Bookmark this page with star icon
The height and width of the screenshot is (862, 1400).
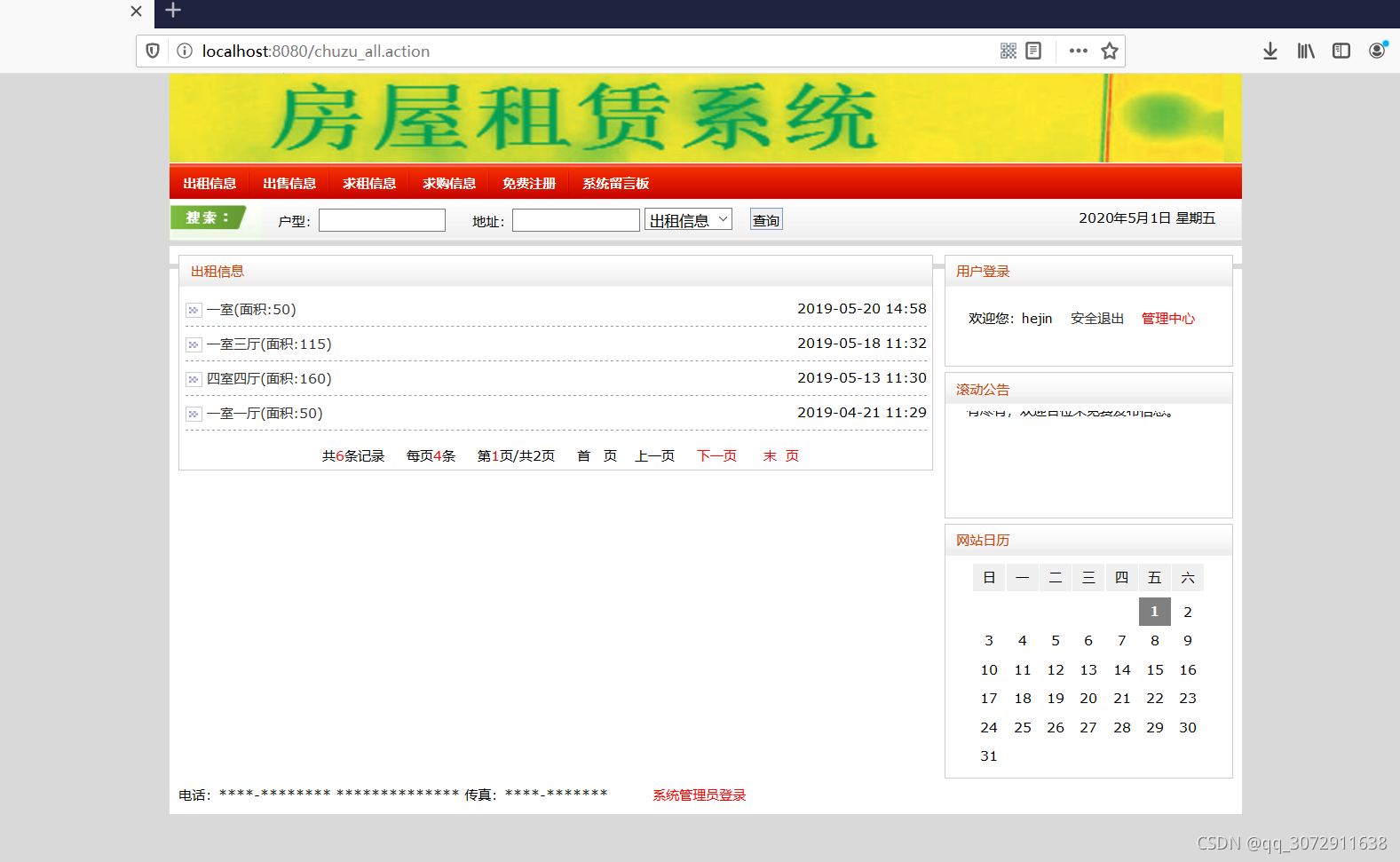coord(1110,51)
